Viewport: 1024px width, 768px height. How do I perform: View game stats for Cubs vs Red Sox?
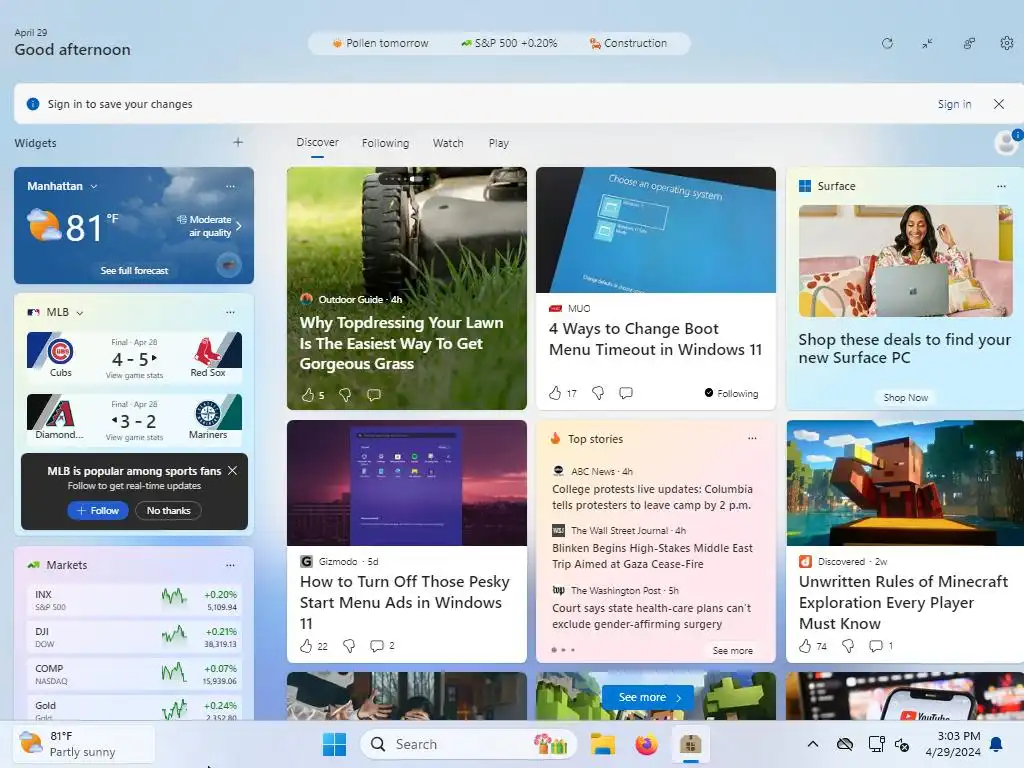click(134, 376)
